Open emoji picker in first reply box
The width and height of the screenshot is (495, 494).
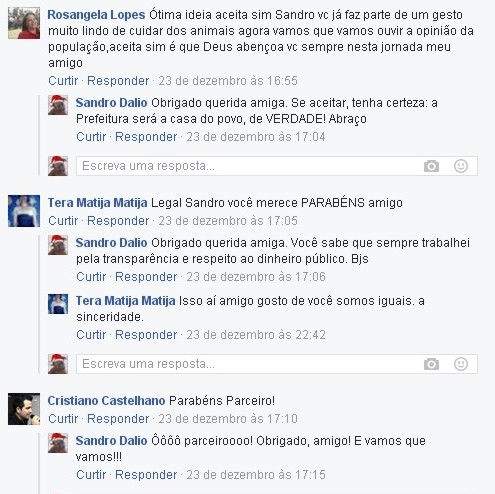coord(461,166)
